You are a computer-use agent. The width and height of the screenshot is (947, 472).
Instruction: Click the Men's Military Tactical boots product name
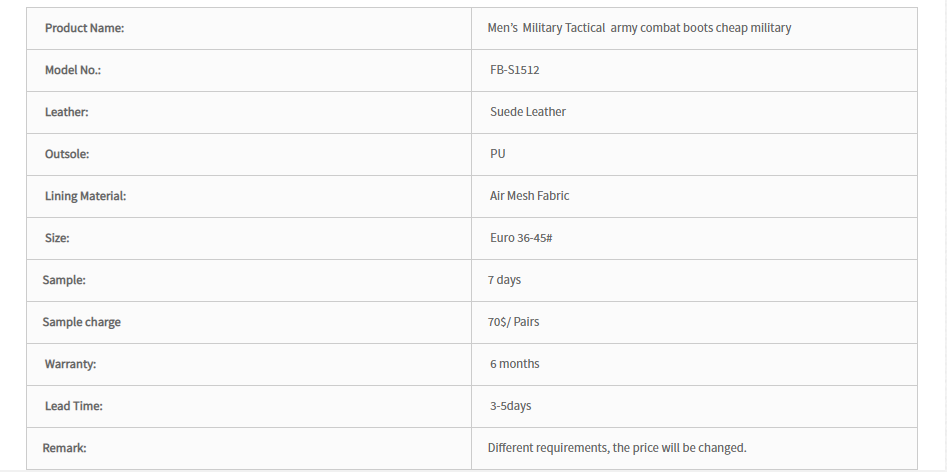click(x=639, y=28)
